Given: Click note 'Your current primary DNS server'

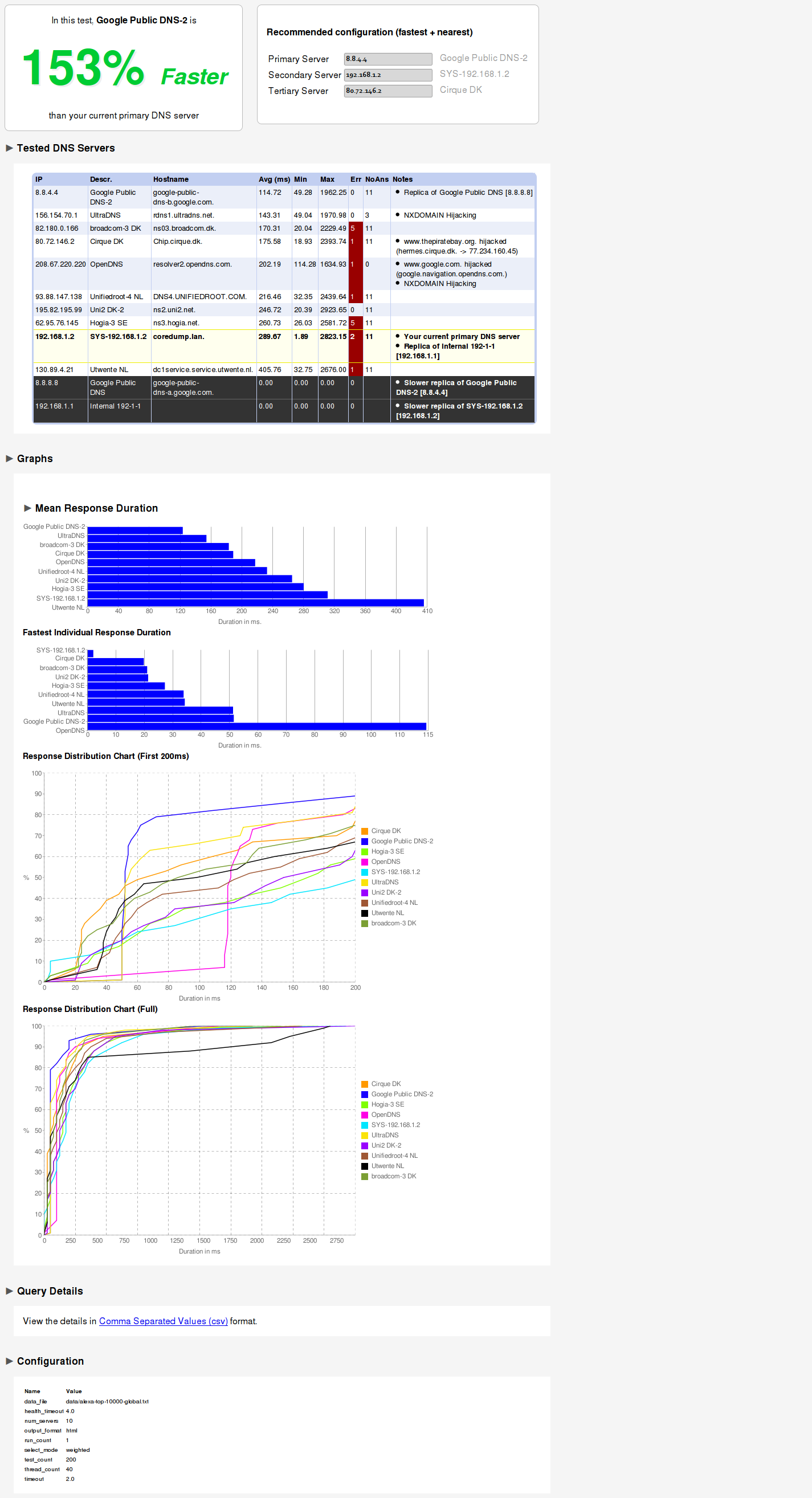Looking at the screenshot, I should [x=462, y=337].
